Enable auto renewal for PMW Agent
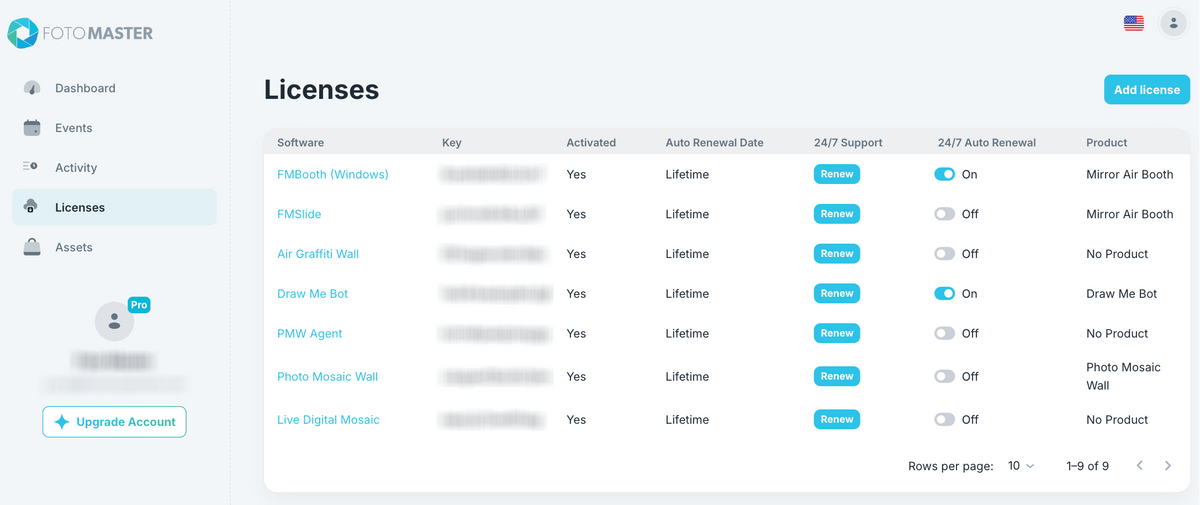The image size is (1200, 505). point(944,334)
